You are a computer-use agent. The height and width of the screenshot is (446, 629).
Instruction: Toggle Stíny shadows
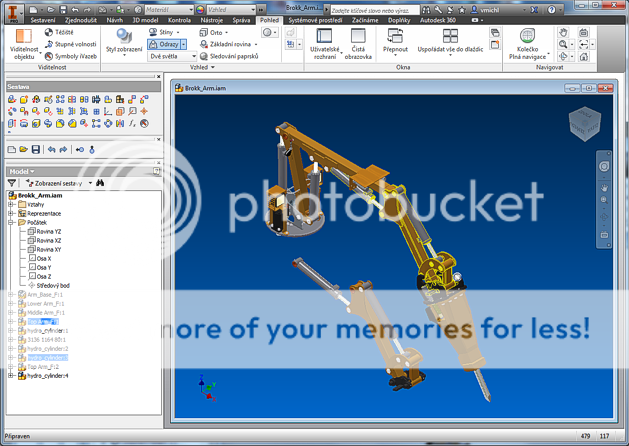161,32
